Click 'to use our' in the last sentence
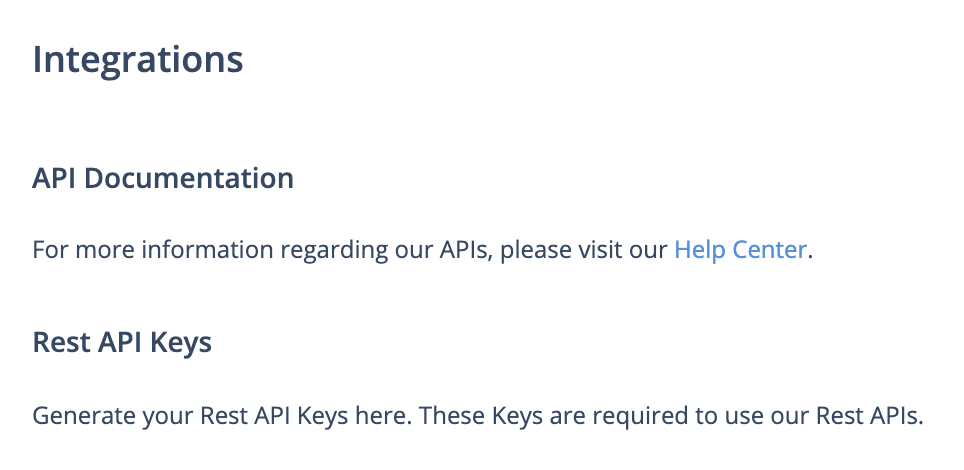964x470 pixels. 752,416
